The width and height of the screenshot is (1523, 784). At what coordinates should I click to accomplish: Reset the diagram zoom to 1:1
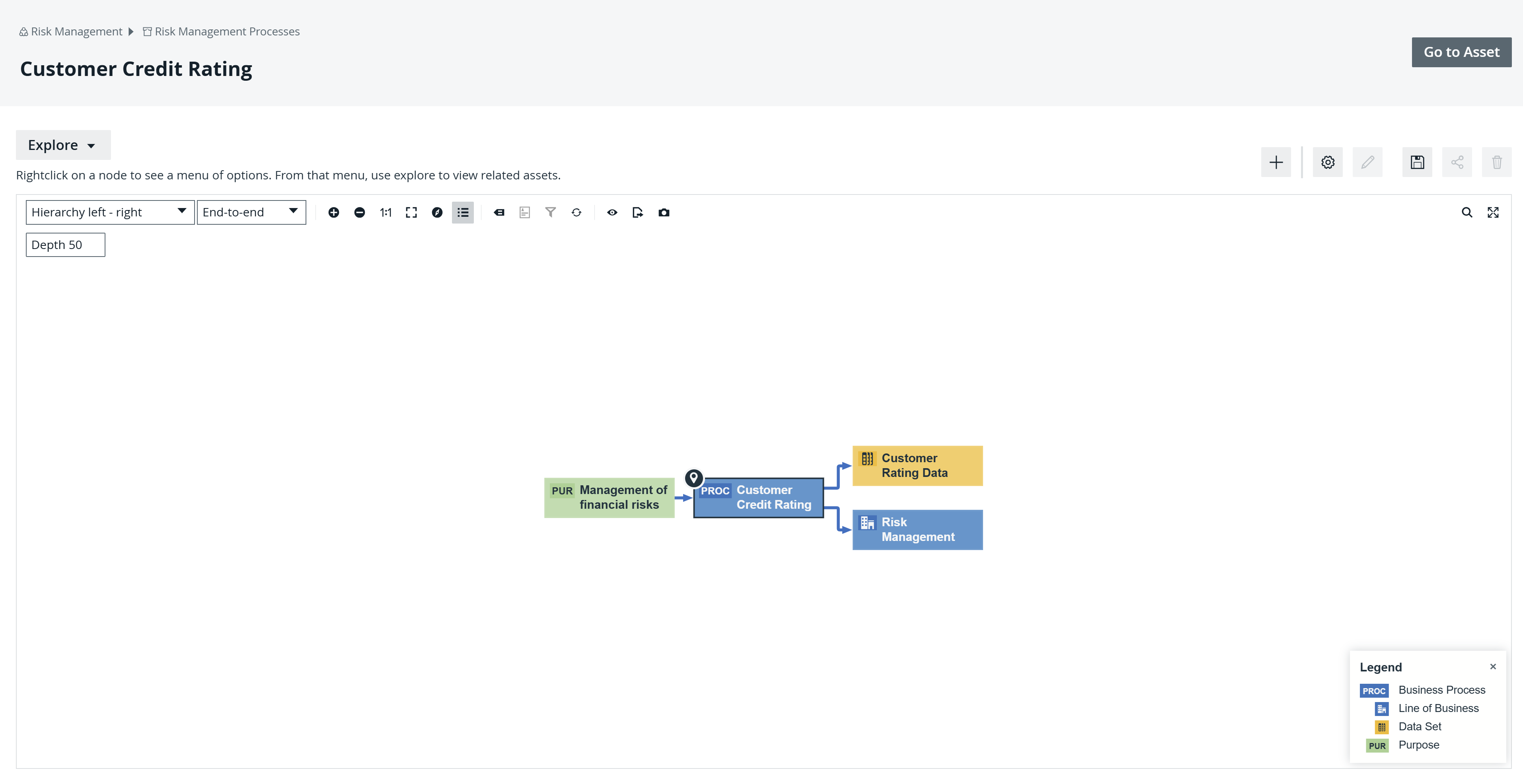click(386, 212)
